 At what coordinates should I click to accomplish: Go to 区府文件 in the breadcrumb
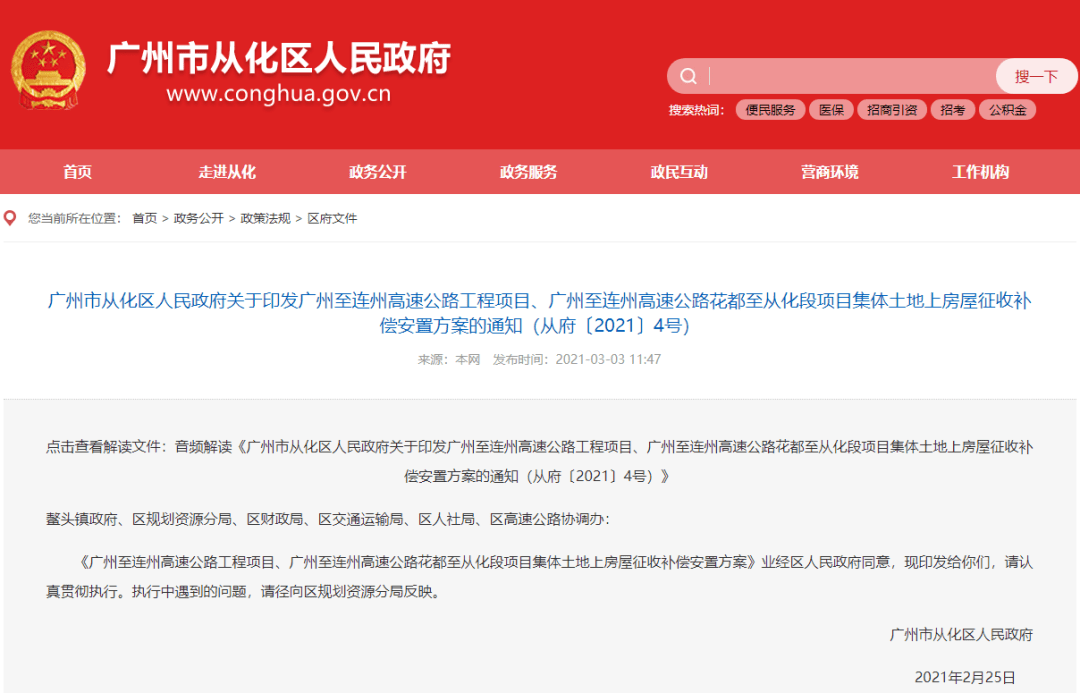(332, 218)
